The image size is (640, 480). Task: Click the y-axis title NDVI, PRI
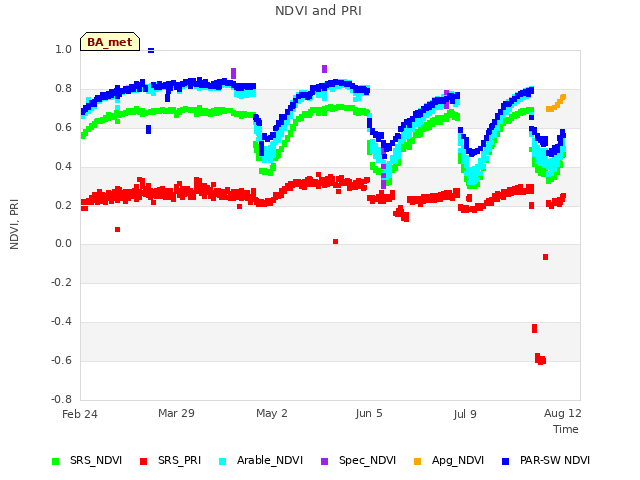click(x=14, y=224)
